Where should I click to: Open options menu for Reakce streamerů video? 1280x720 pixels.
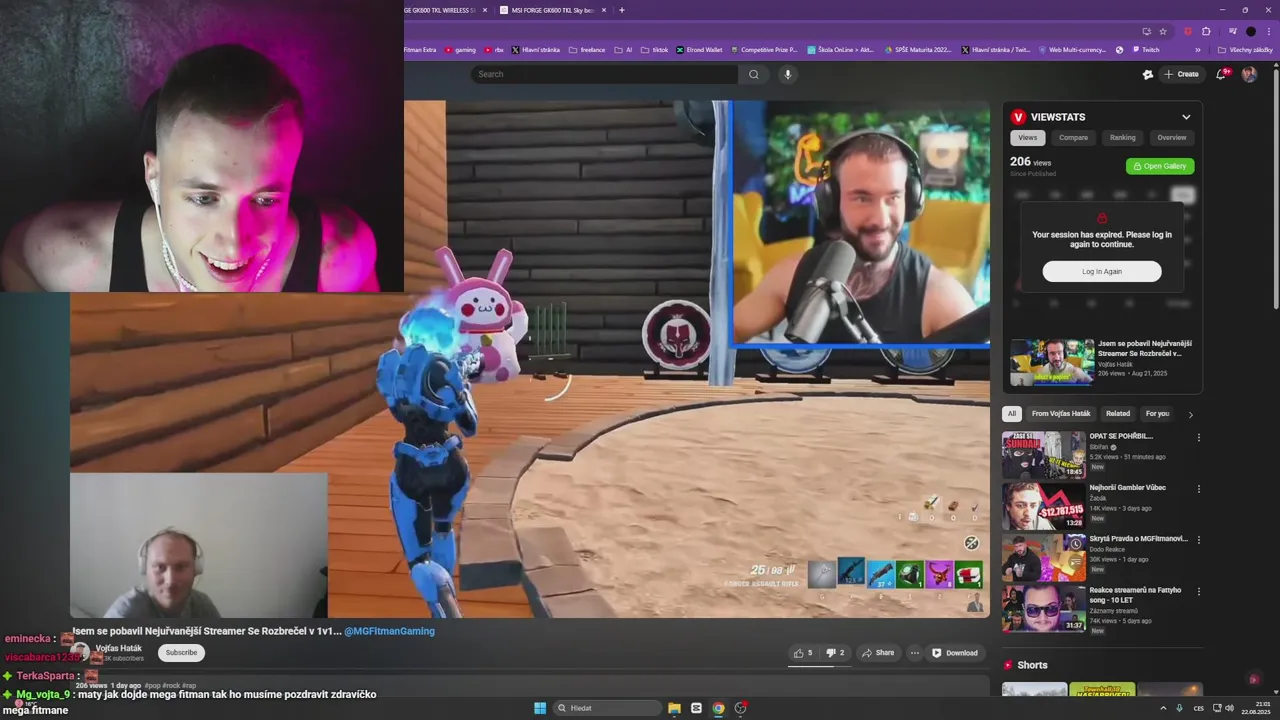(x=1198, y=590)
